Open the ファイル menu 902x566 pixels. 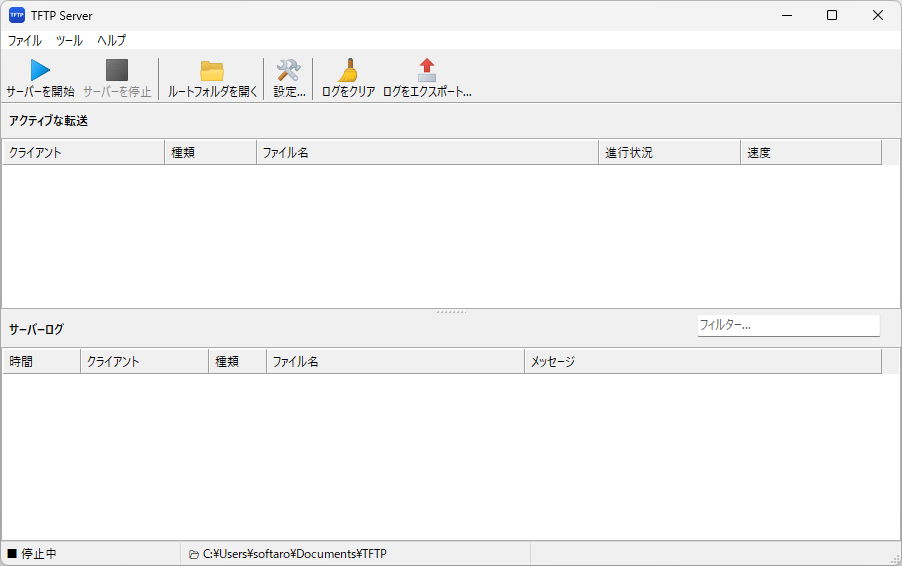coord(25,41)
